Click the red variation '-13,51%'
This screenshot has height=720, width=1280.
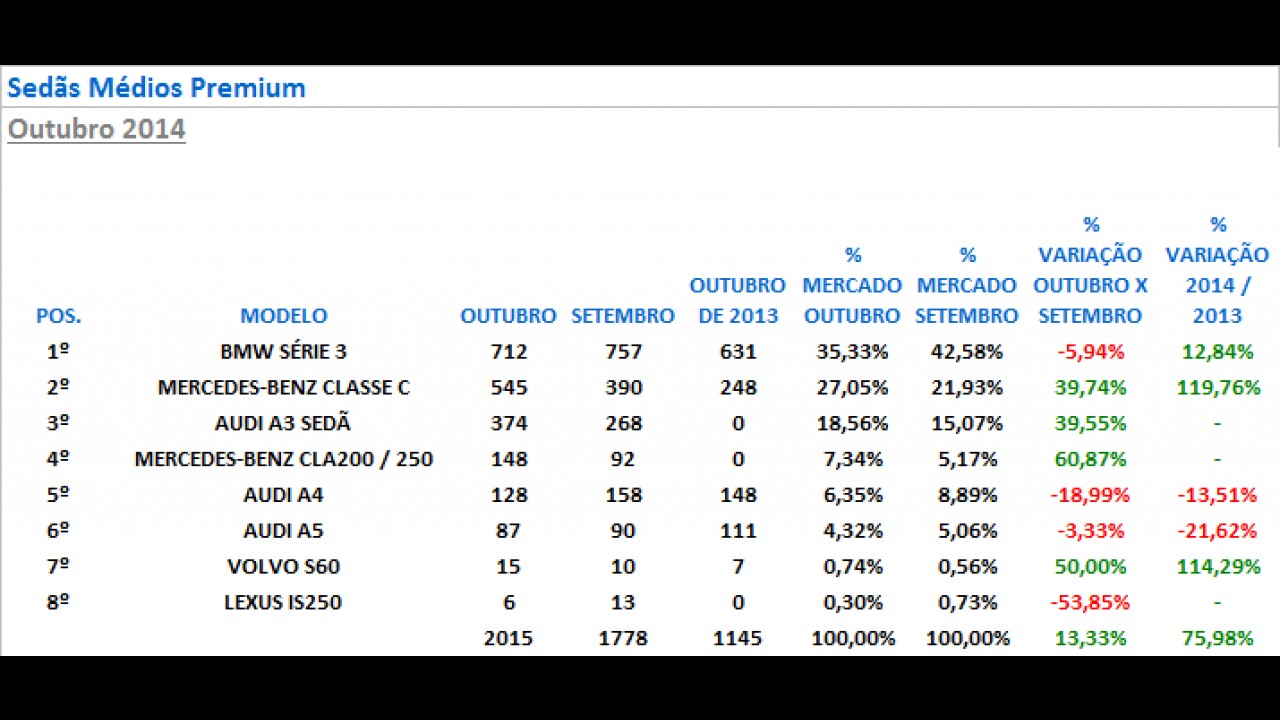coord(1217,495)
